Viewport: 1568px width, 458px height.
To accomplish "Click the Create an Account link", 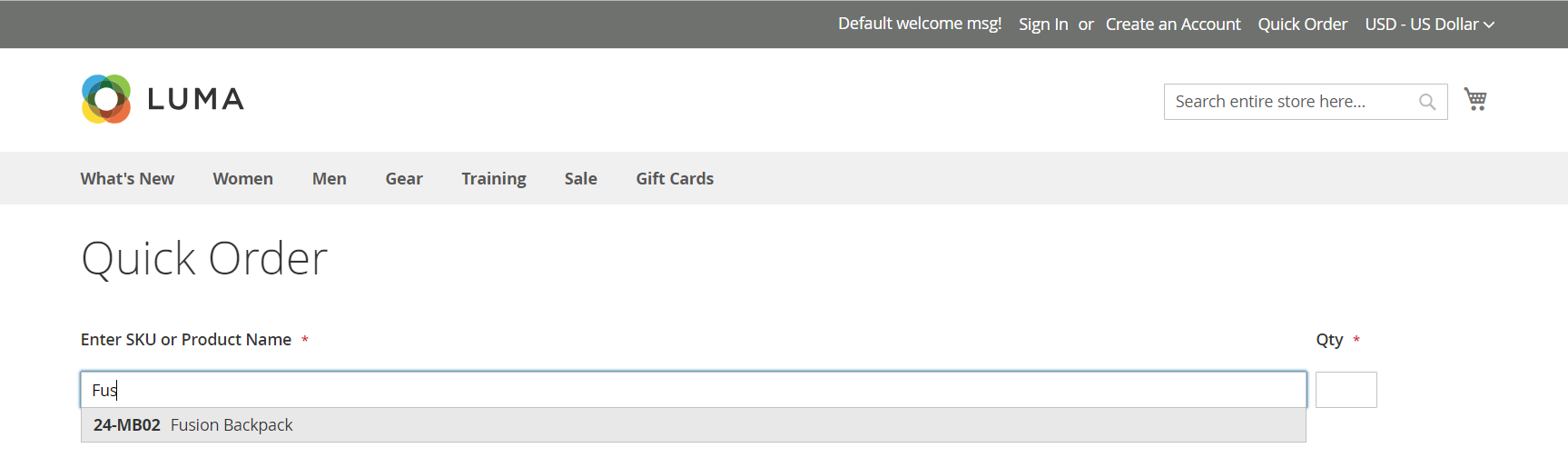I will [1173, 25].
